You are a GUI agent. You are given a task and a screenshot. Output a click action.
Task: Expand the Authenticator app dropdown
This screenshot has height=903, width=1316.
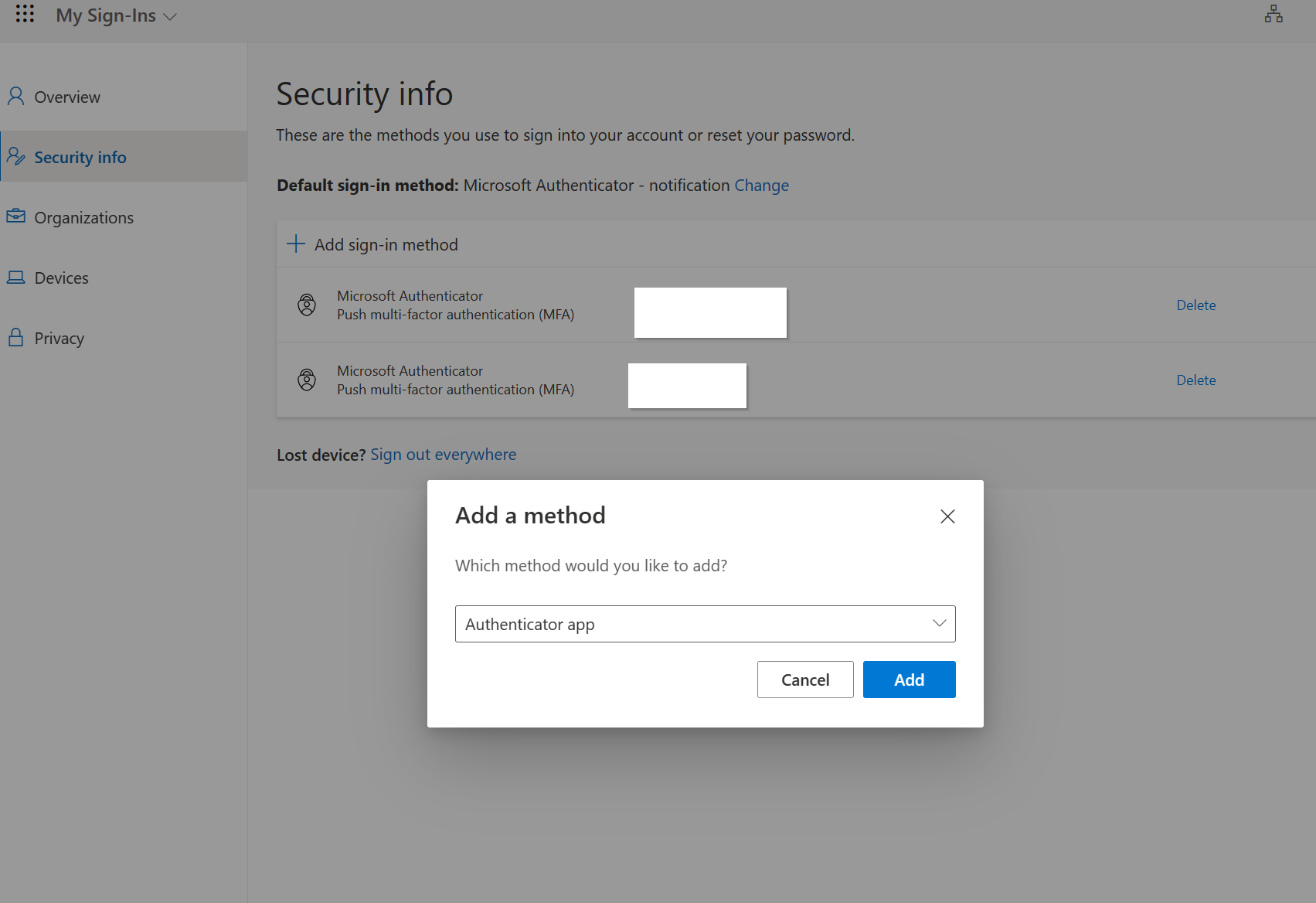pos(939,624)
